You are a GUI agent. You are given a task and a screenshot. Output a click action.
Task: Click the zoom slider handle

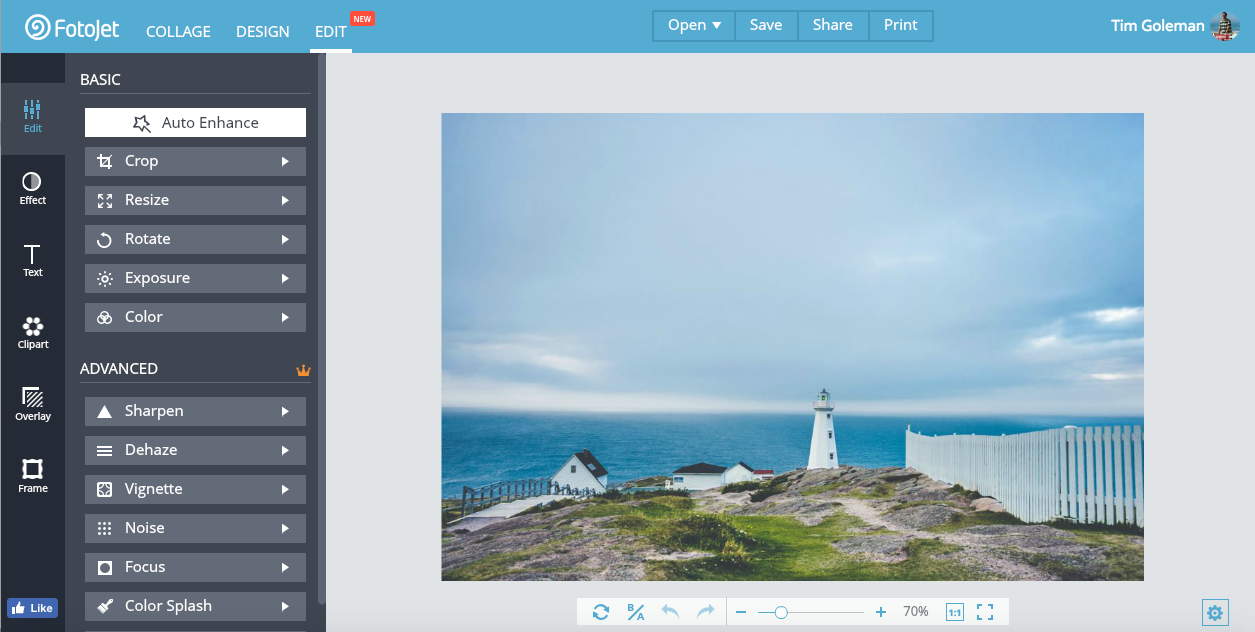coord(781,612)
